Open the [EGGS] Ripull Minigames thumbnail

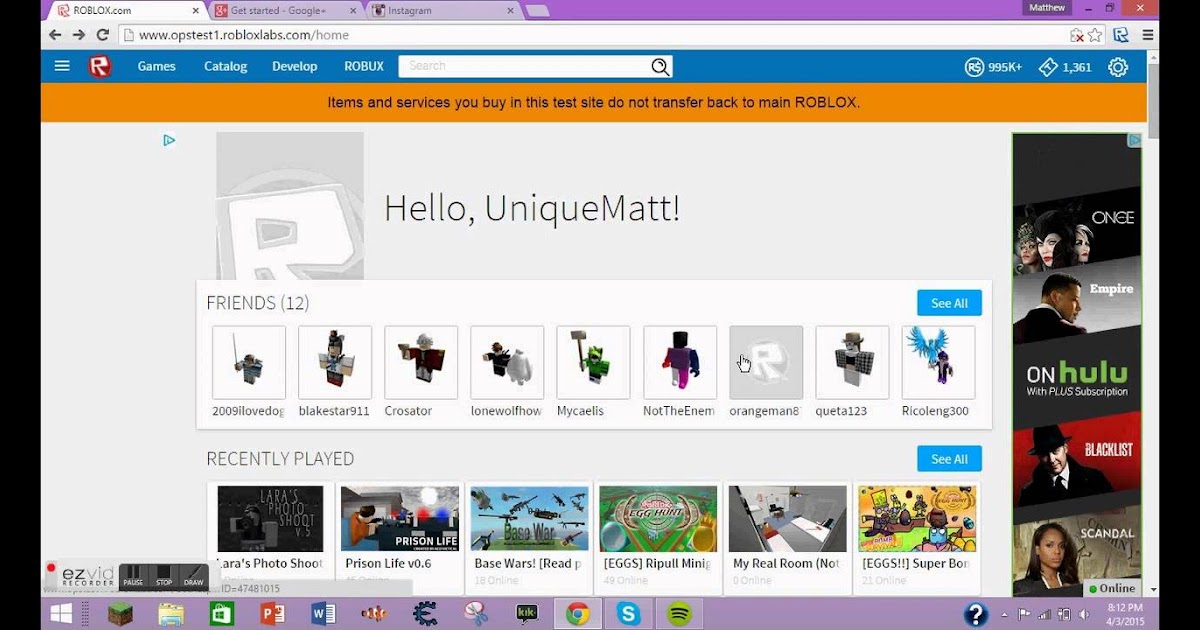pos(658,519)
